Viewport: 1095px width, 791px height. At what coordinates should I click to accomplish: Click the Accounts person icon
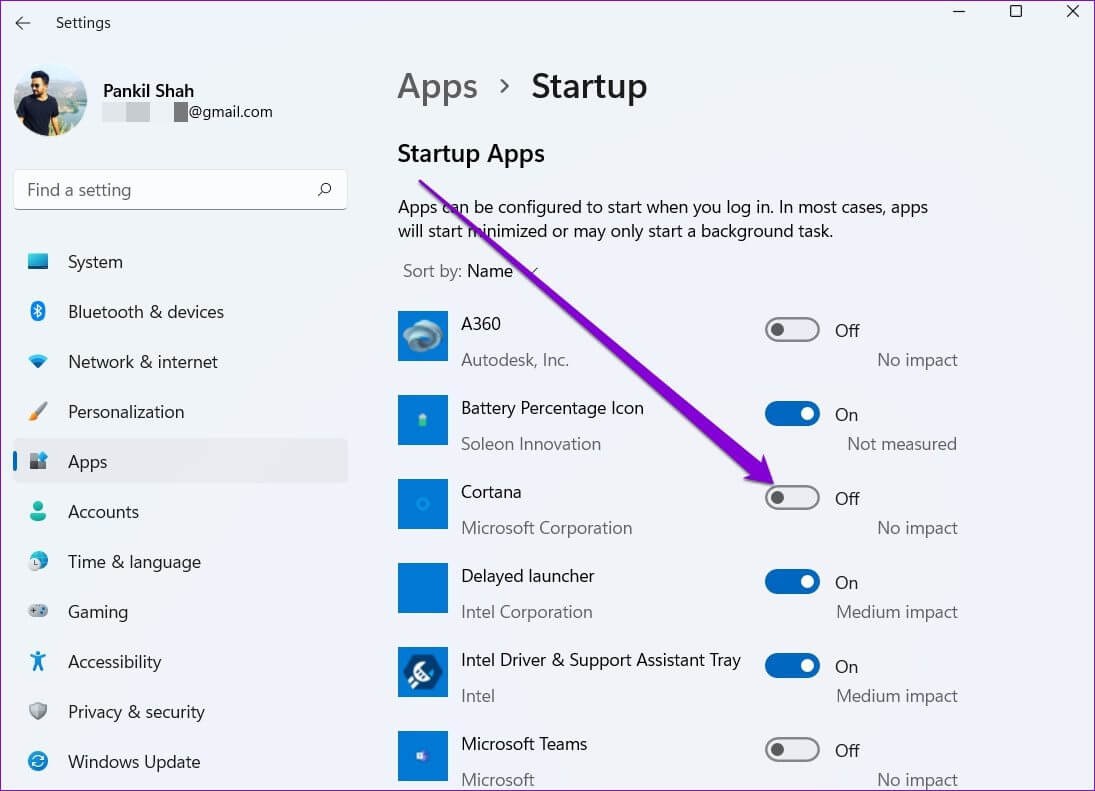[x=38, y=511]
